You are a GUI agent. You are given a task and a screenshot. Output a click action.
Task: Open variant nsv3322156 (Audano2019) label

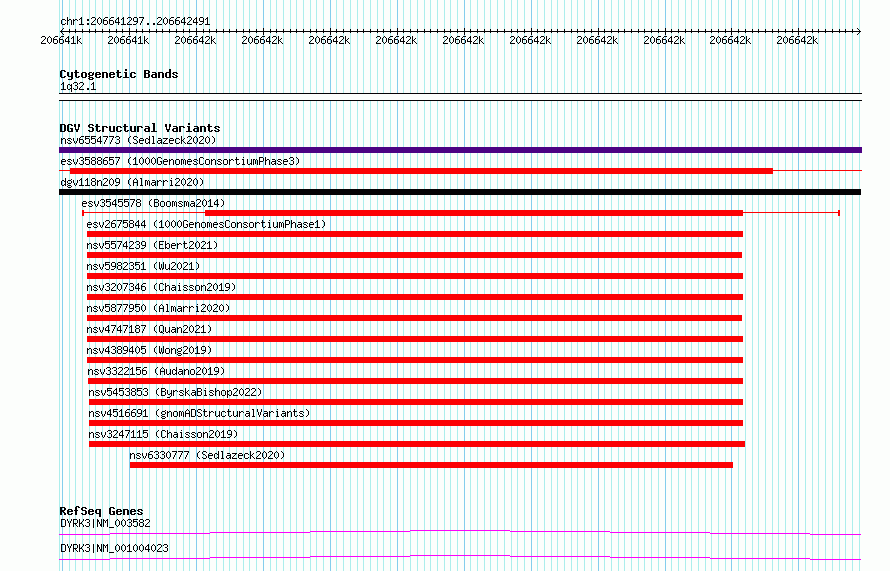pos(156,371)
